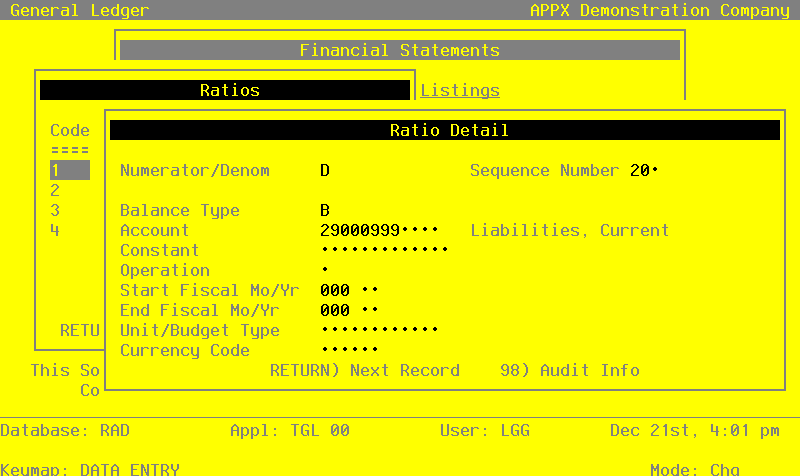Click the Unit/Budget Type label
Viewport: 800px width, 476px height.
(199, 331)
